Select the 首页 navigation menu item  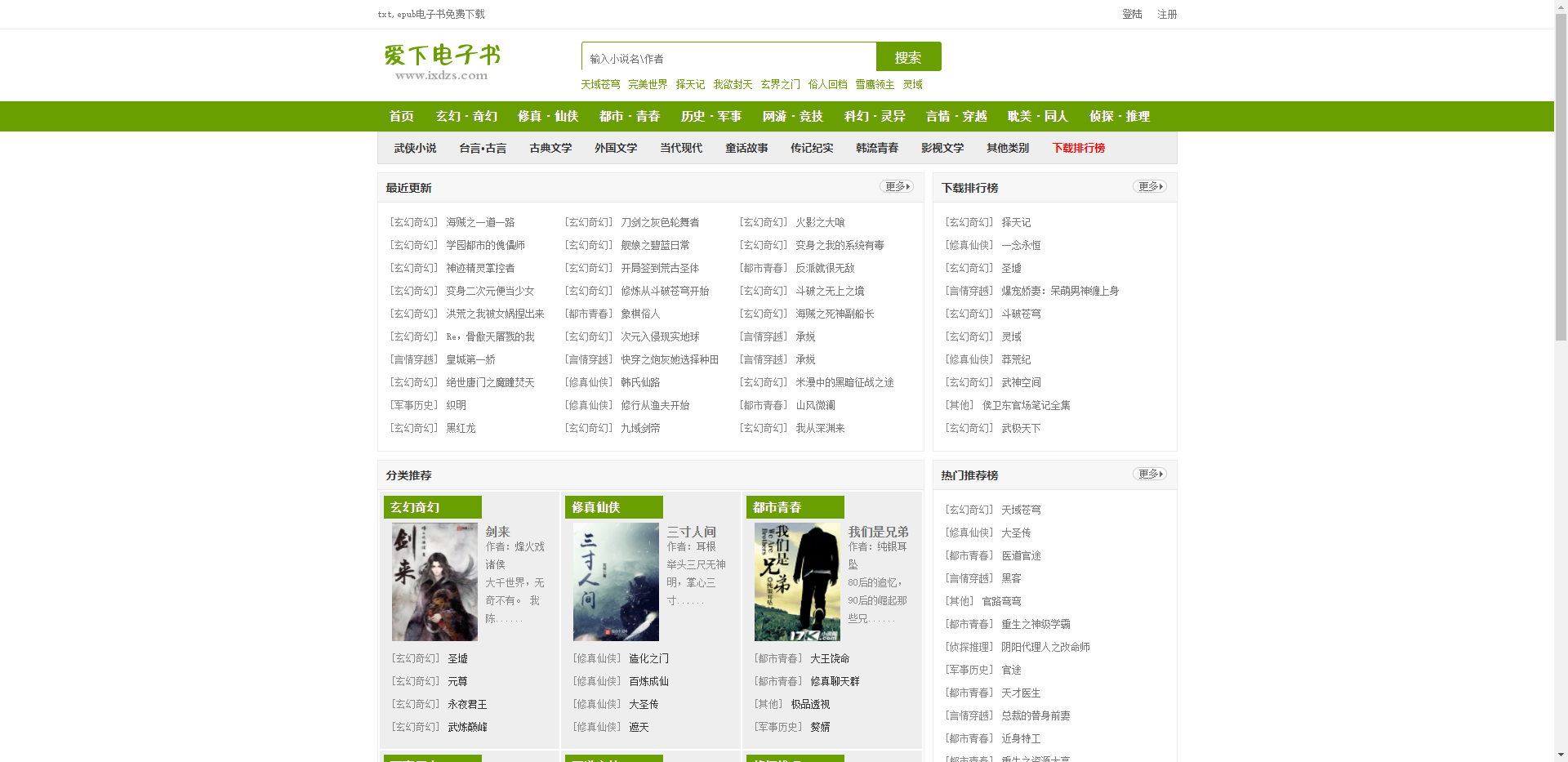coord(400,116)
